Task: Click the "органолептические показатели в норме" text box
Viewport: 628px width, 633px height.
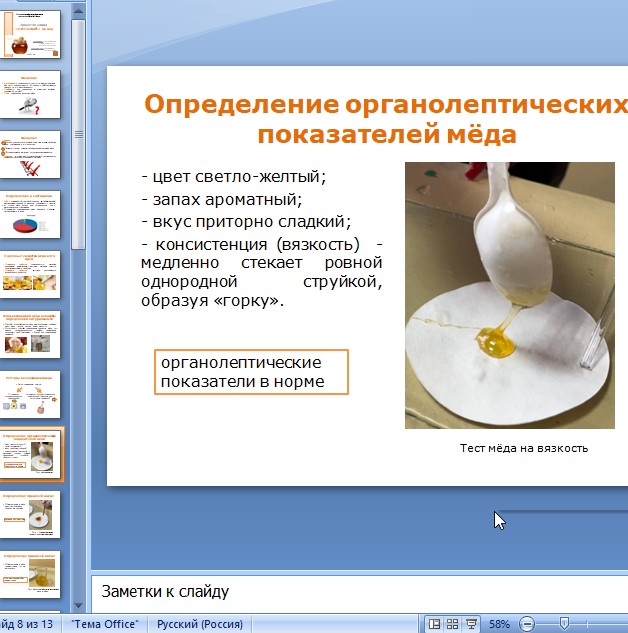Action: [251, 372]
